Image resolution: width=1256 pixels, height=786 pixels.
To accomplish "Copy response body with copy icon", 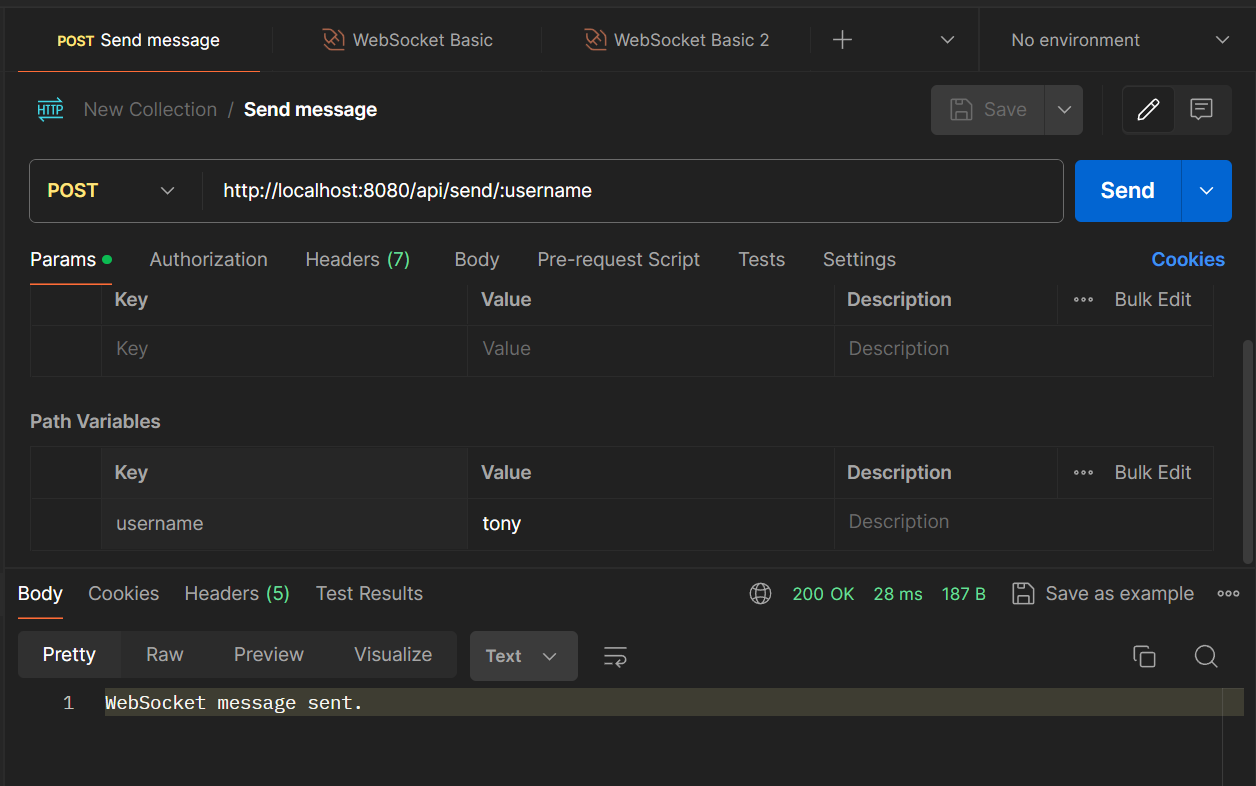I will coord(1144,656).
